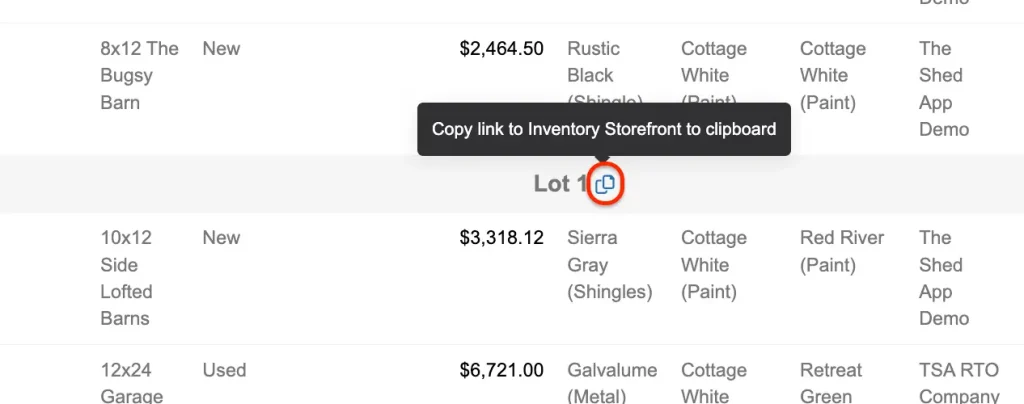Click the Rustic Black (Shingles) roof cell
Viewport: 1024px width, 404px height.
pyautogui.click(x=594, y=62)
